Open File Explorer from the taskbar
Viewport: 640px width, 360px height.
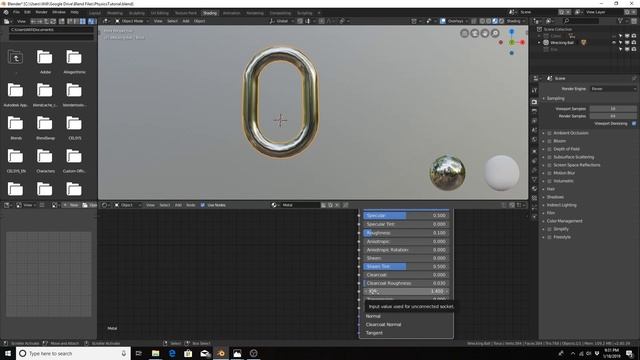point(156,353)
